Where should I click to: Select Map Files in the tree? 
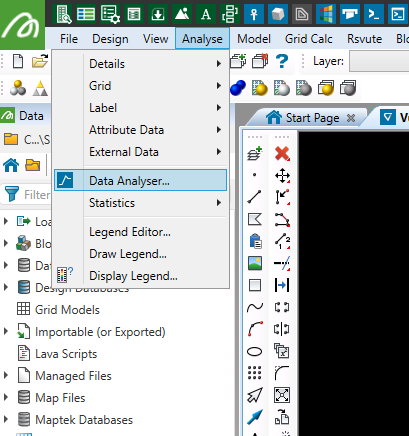pyautogui.click(x=60, y=398)
